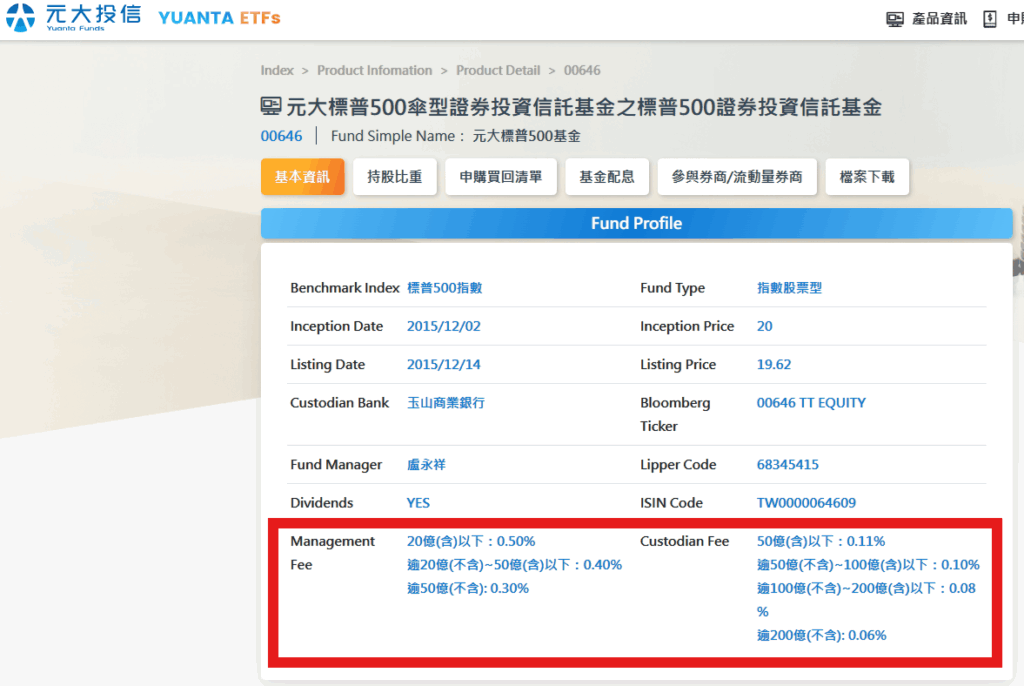Image resolution: width=1024 pixels, height=686 pixels.
Task: Click the ISIN code TW0000064609
Action: [806, 502]
